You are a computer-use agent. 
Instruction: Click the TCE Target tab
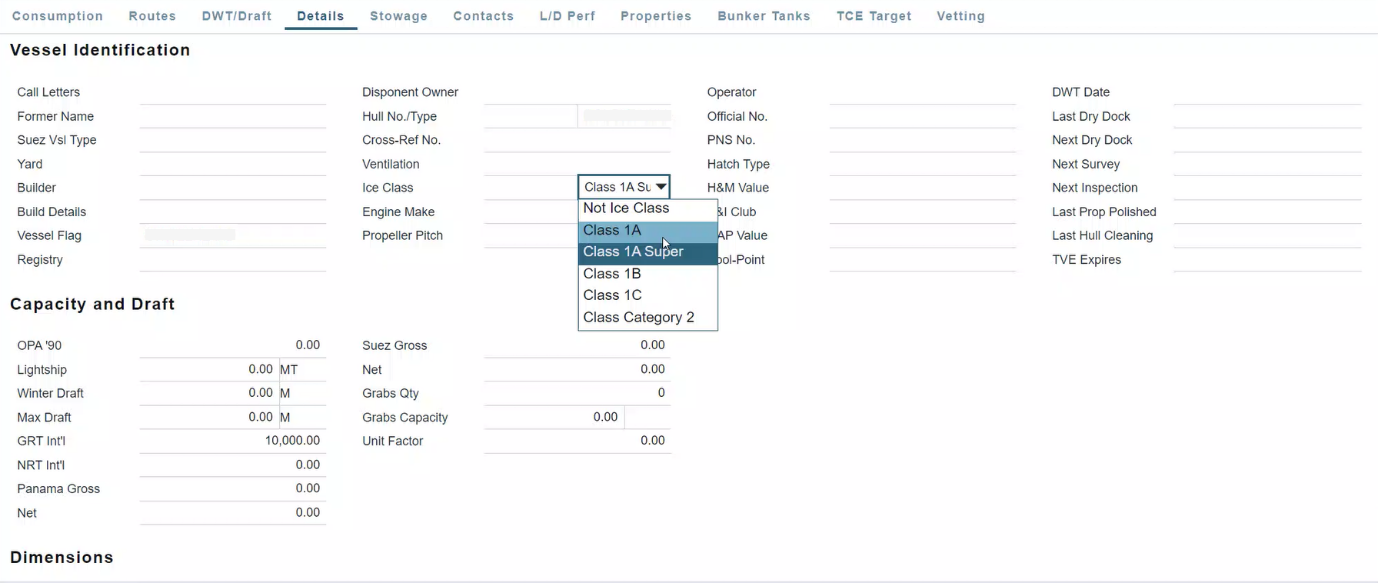click(873, 16)
